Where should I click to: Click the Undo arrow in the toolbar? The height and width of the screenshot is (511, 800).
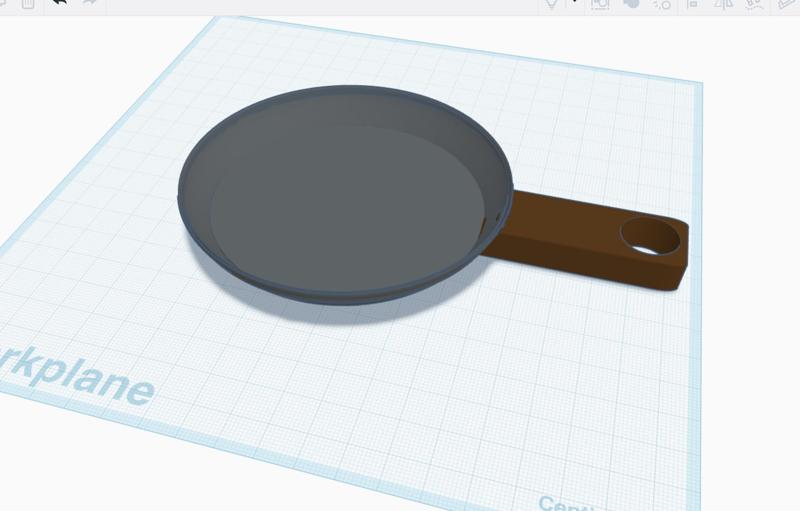pyautogui.click(x=60, y=3)
